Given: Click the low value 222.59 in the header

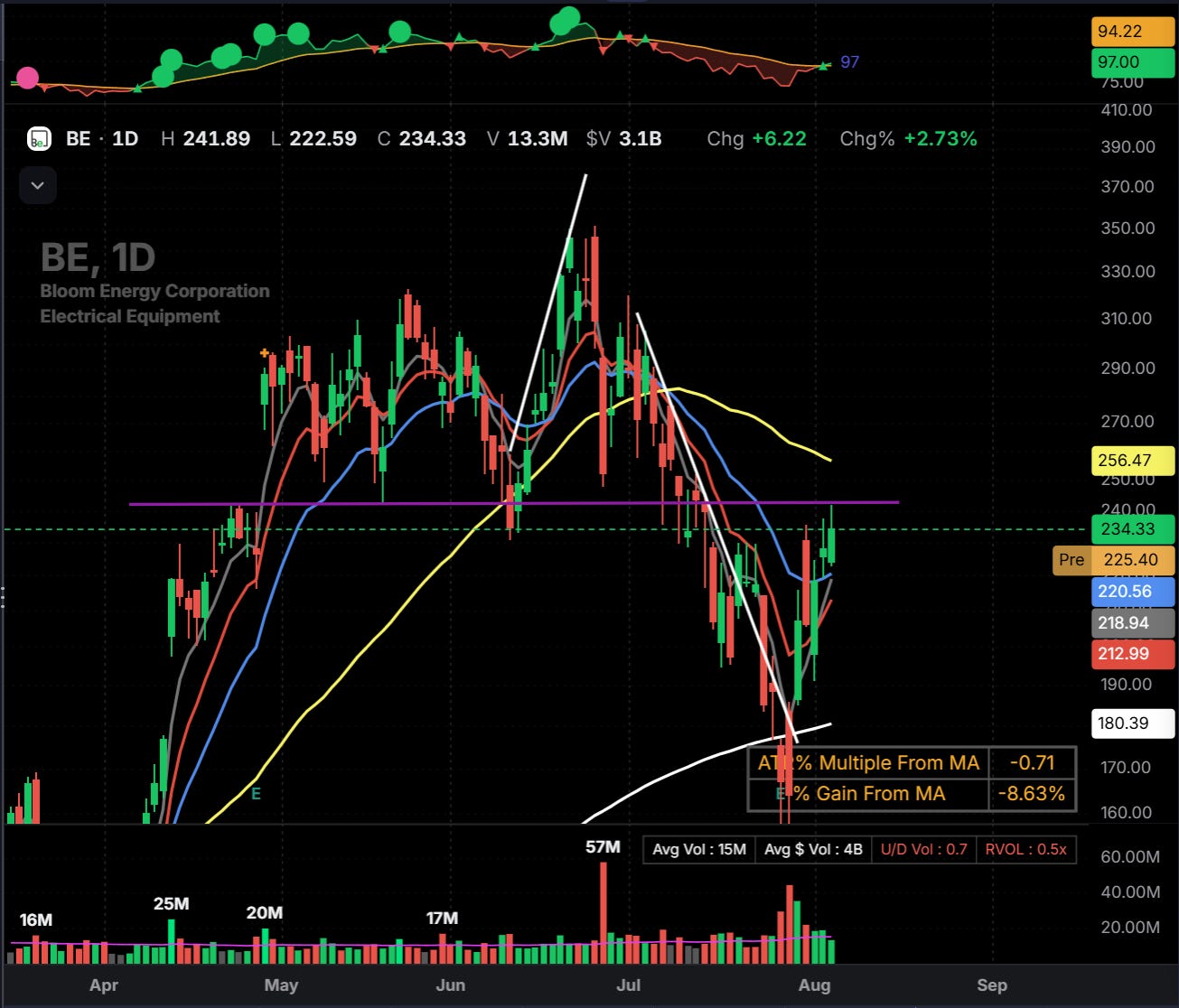Looking at the screenshot, I should pos(323,139).
